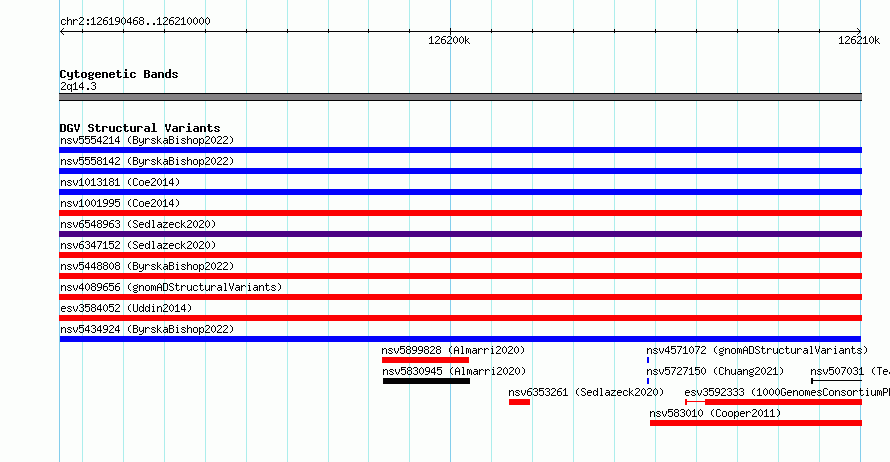Click nsv1001995 (Coe2014) label

(120, 203)
